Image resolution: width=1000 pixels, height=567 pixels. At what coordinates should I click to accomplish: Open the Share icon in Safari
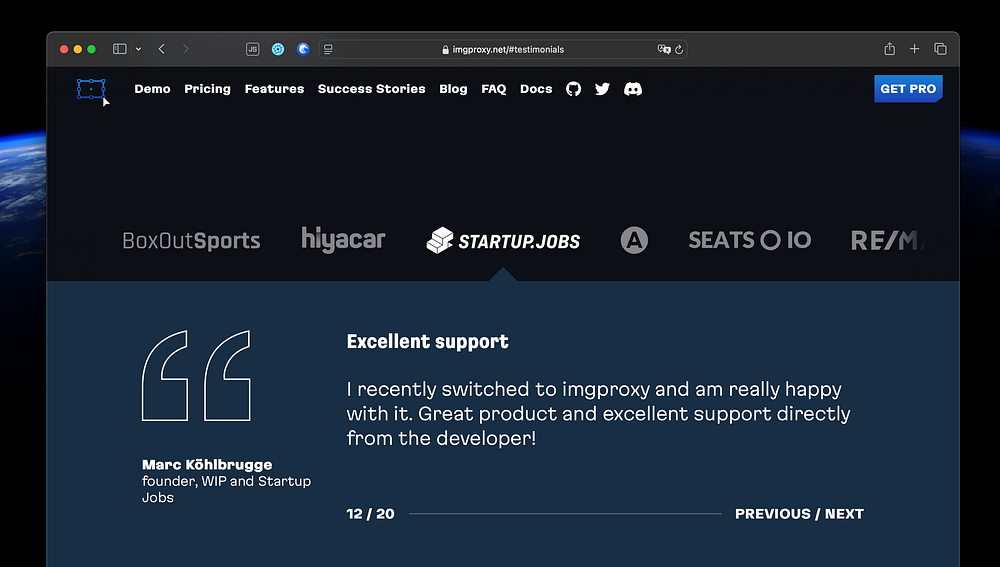pyautogui.click(x=890, y=49)
